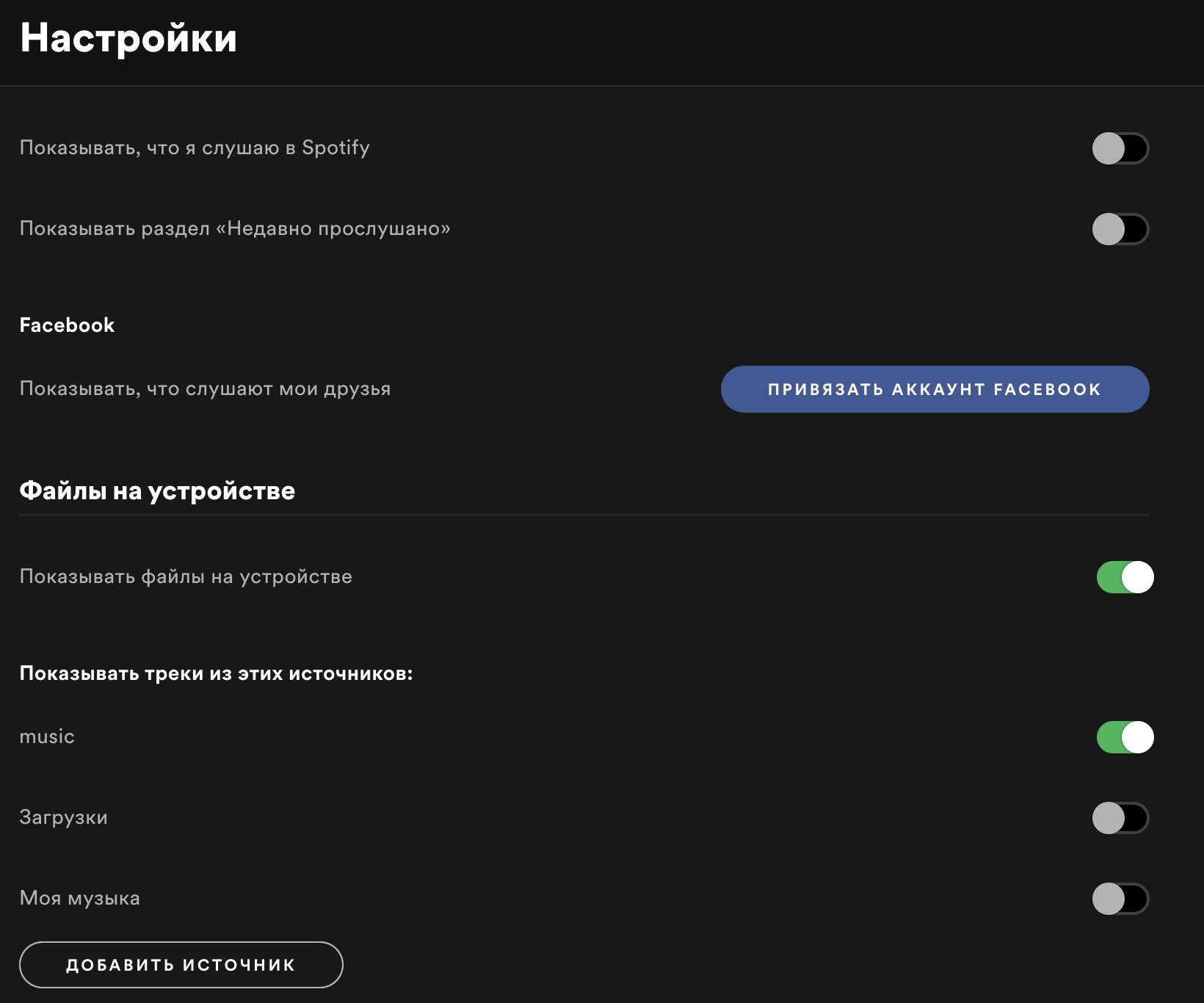1204x1003 pixels.
Task: Enable the Загрузки source switch
Action: click(1120, 818)
